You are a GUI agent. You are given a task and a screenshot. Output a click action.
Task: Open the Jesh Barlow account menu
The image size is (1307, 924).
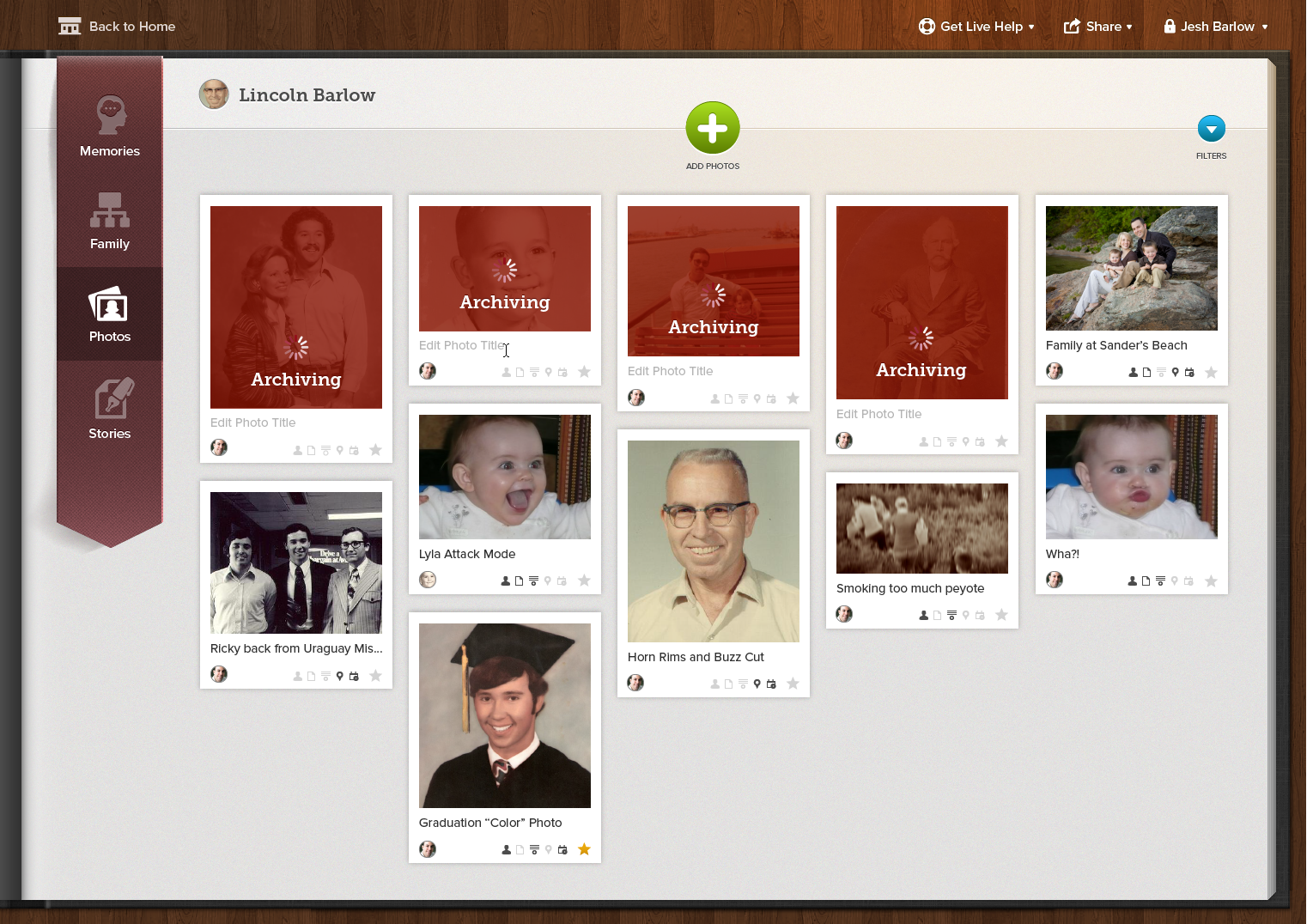click(1215, 27)
